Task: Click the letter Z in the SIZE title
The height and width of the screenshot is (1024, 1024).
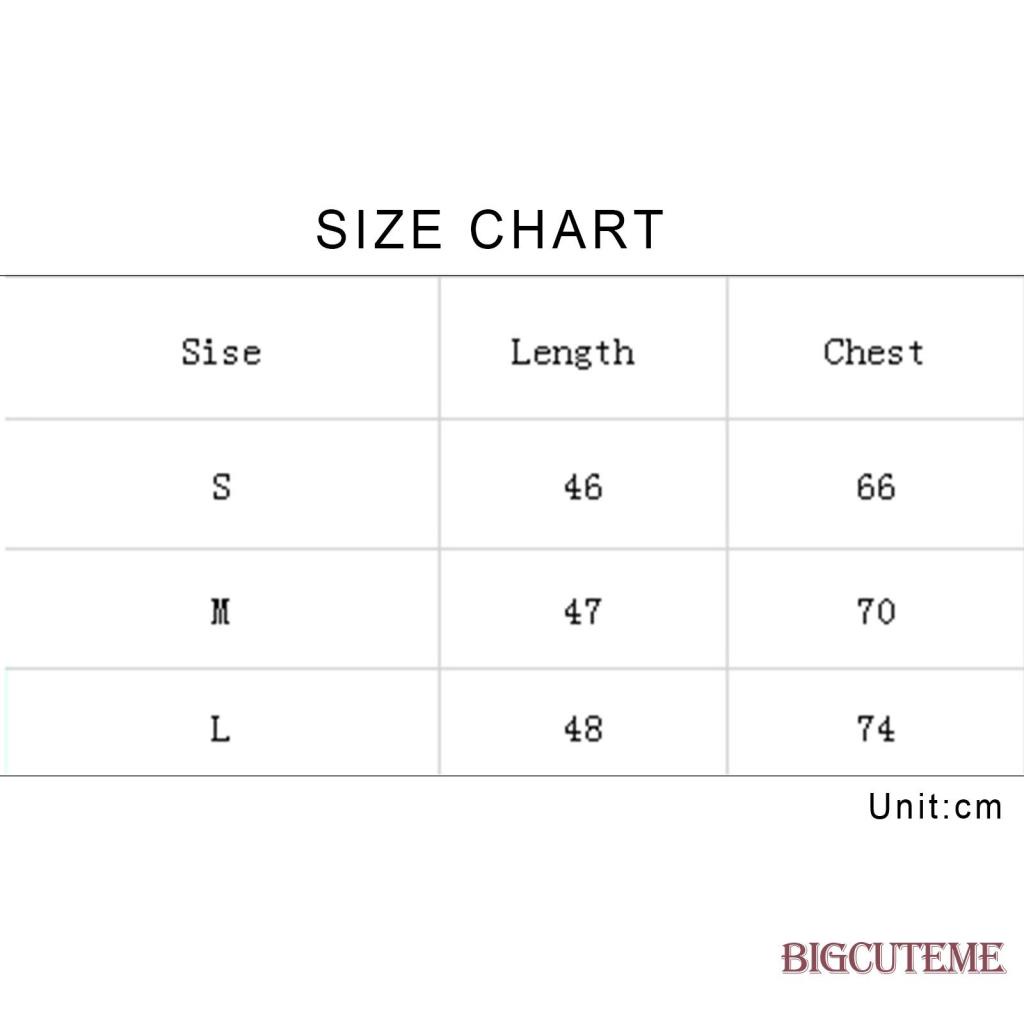Action: [387, 230]
